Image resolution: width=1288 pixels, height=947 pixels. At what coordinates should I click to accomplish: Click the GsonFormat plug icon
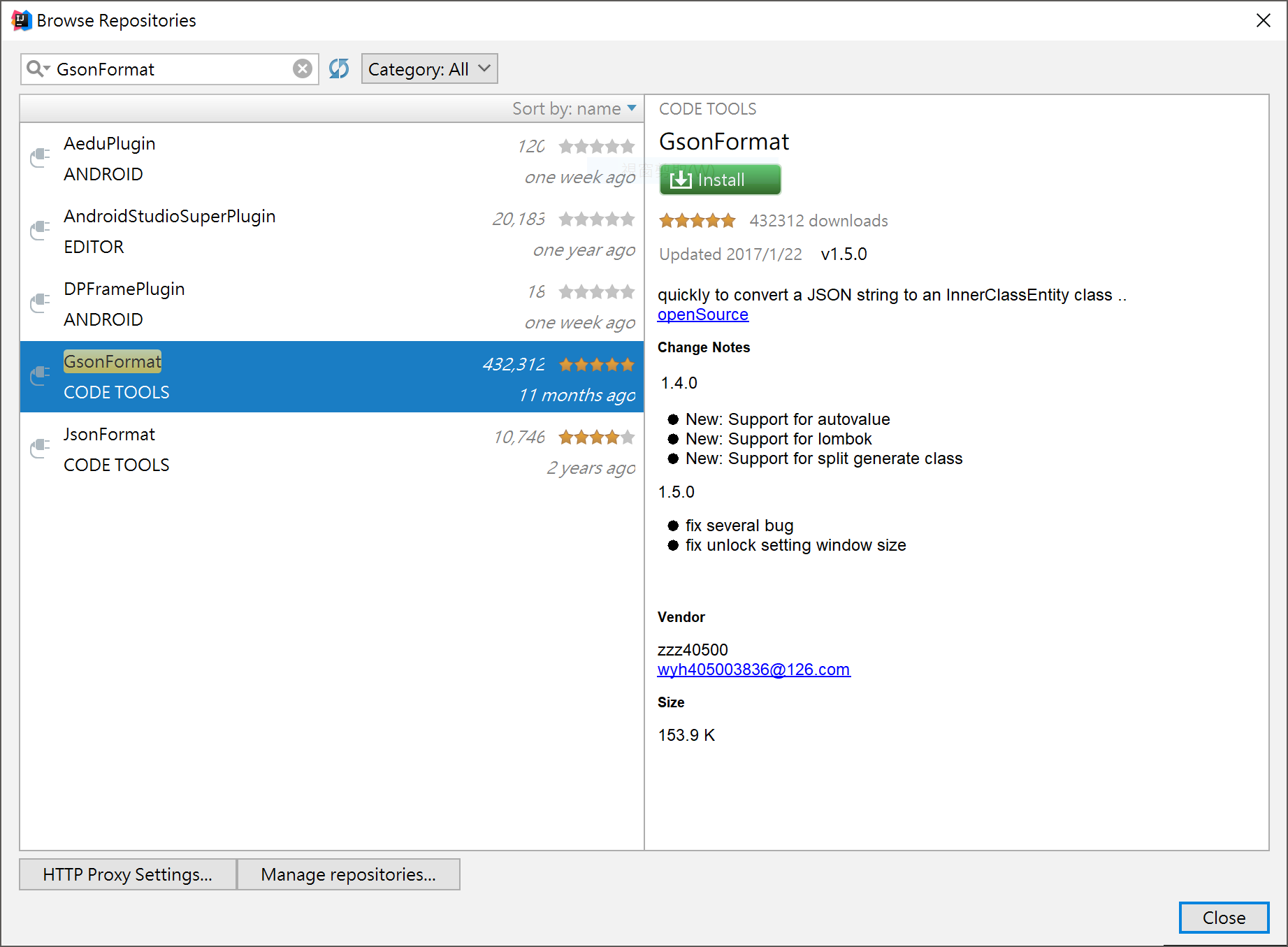click(41, 376)
